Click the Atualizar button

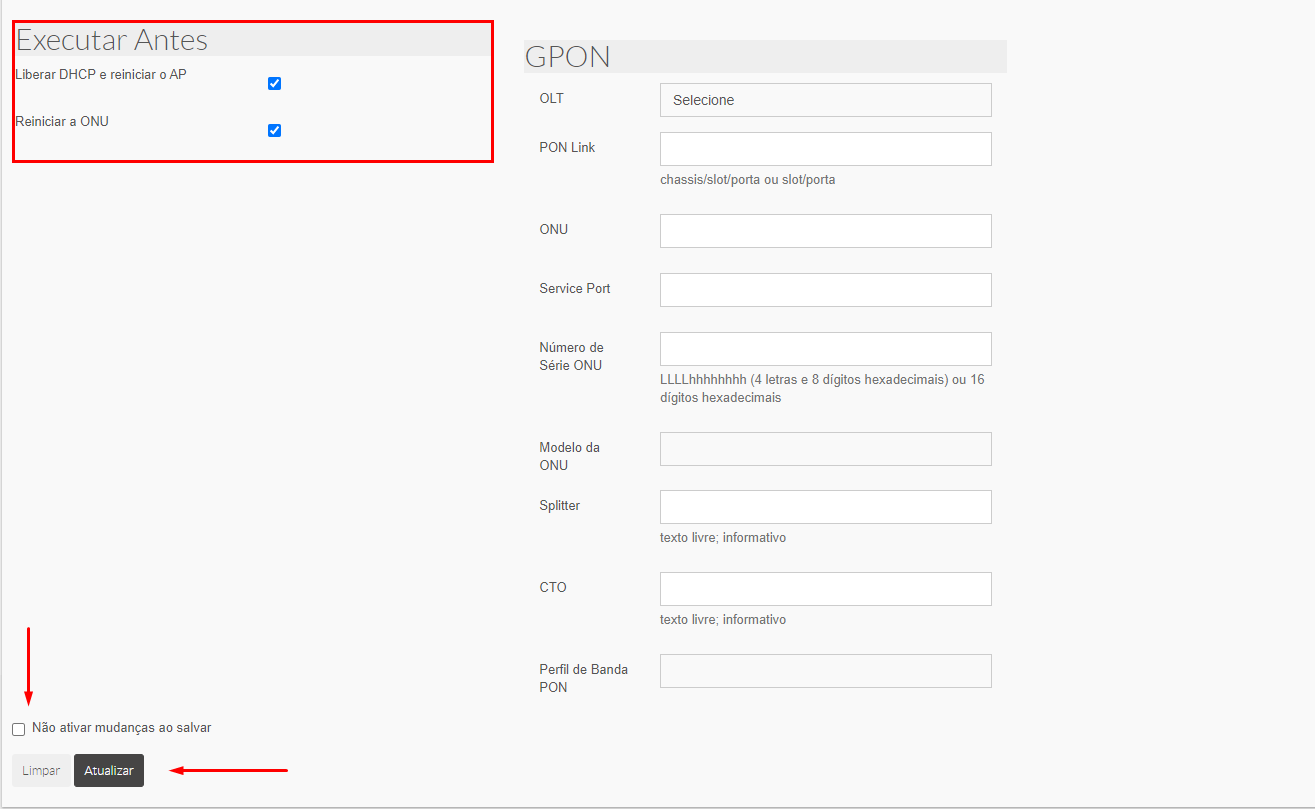109,771
